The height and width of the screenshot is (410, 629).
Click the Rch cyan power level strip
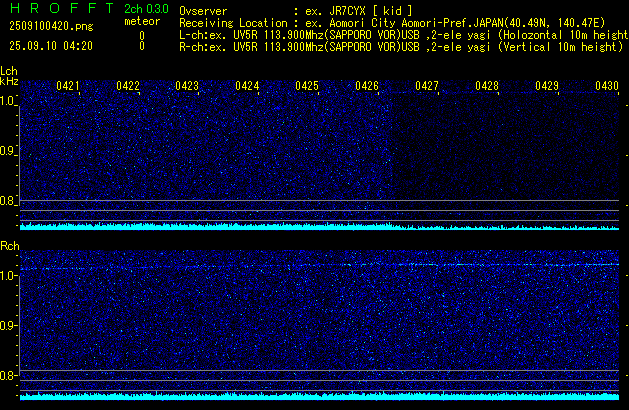pyautogui.click(x=319, y=396)
